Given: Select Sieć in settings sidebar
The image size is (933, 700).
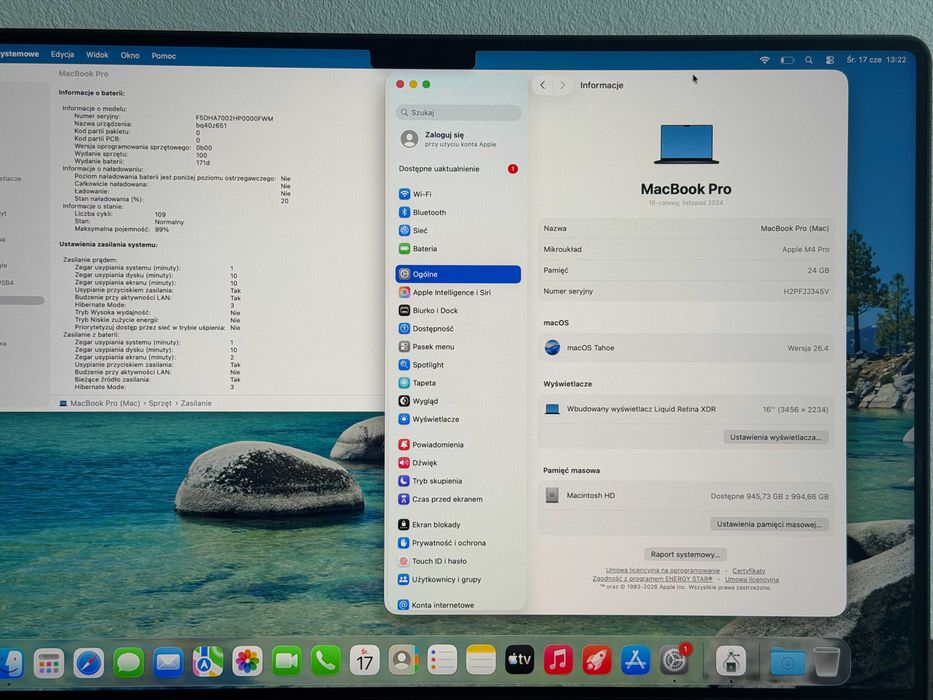Looking at the screenshot, I should (458, 230).
